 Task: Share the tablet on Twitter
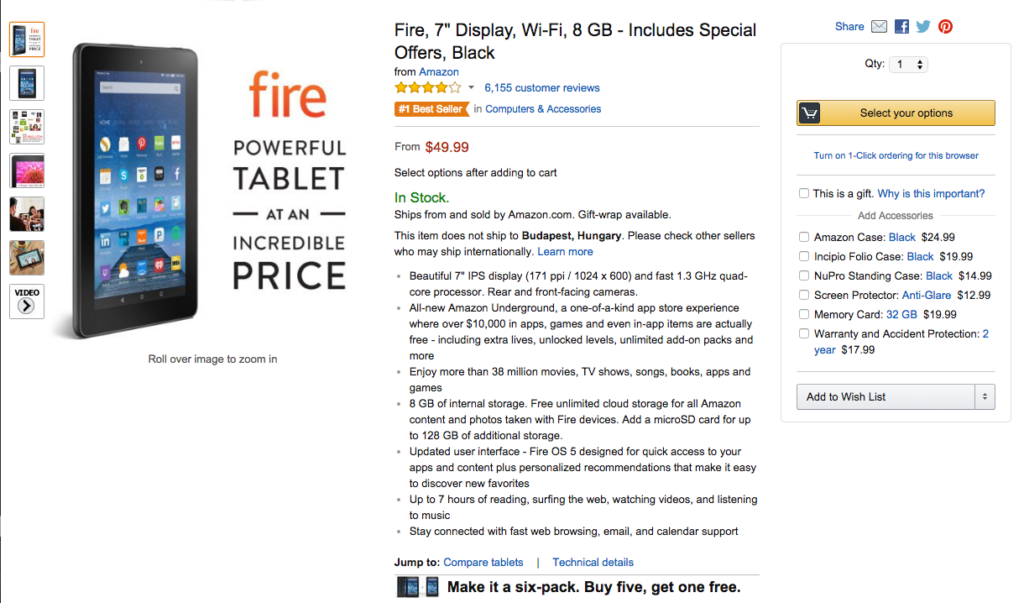pos(922,26)
